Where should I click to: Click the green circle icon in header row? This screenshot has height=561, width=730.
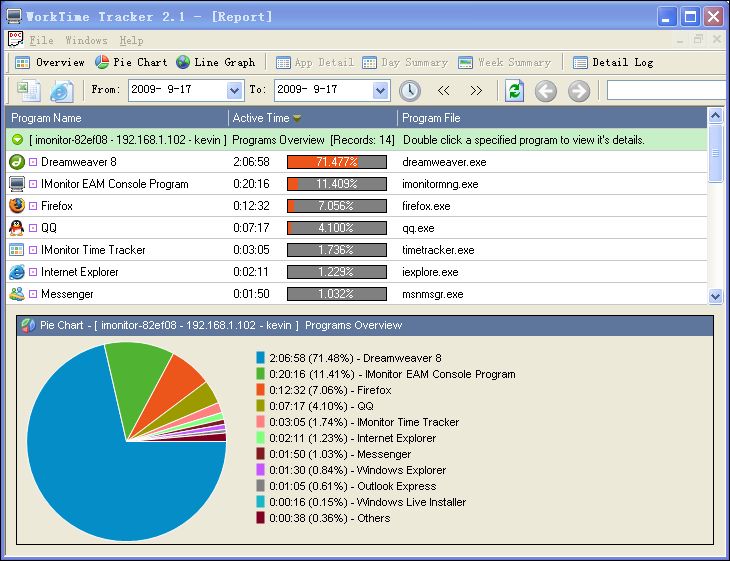tap(17, 139)
